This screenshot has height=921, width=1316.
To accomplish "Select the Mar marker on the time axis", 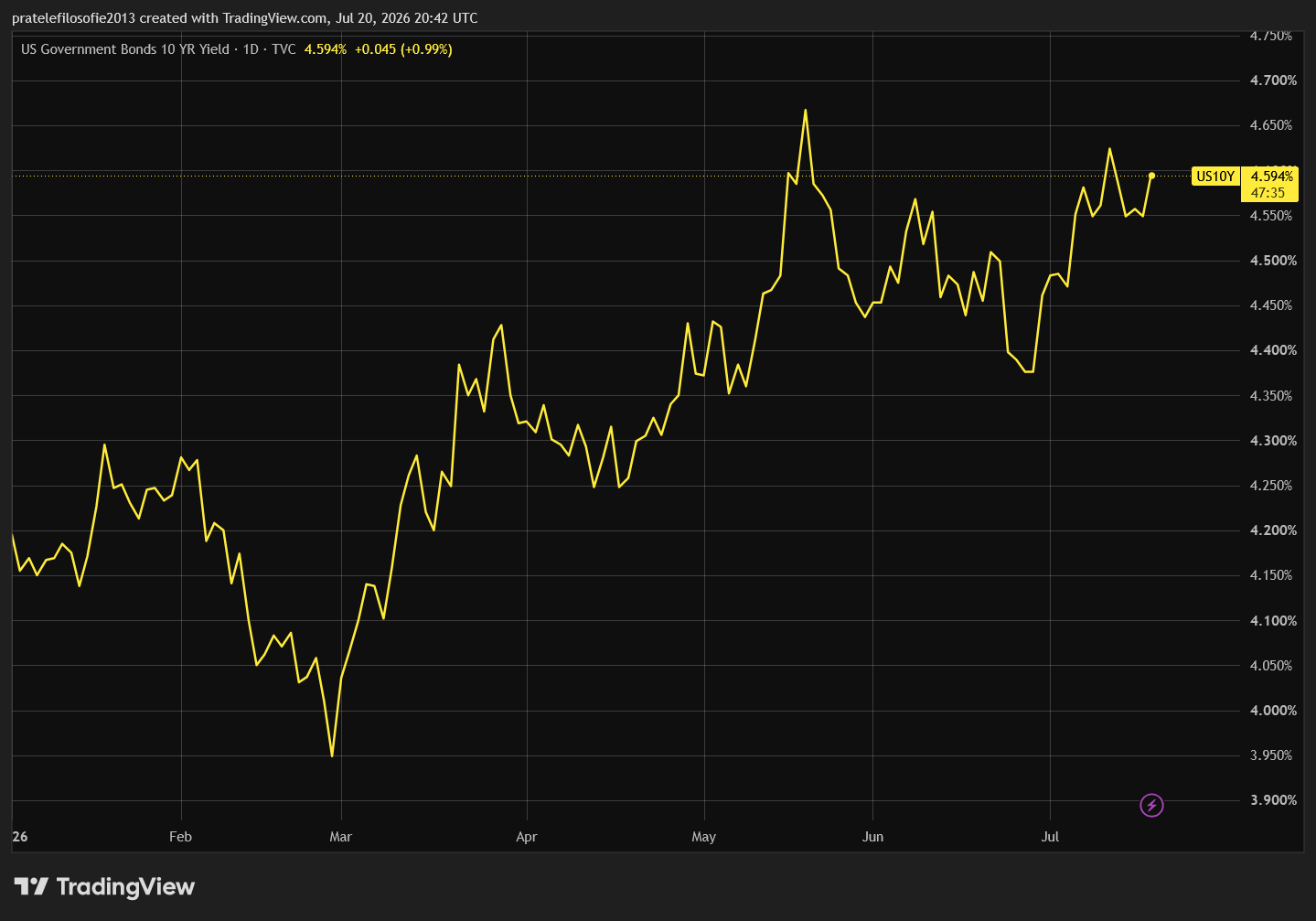I will pos(340,837).
